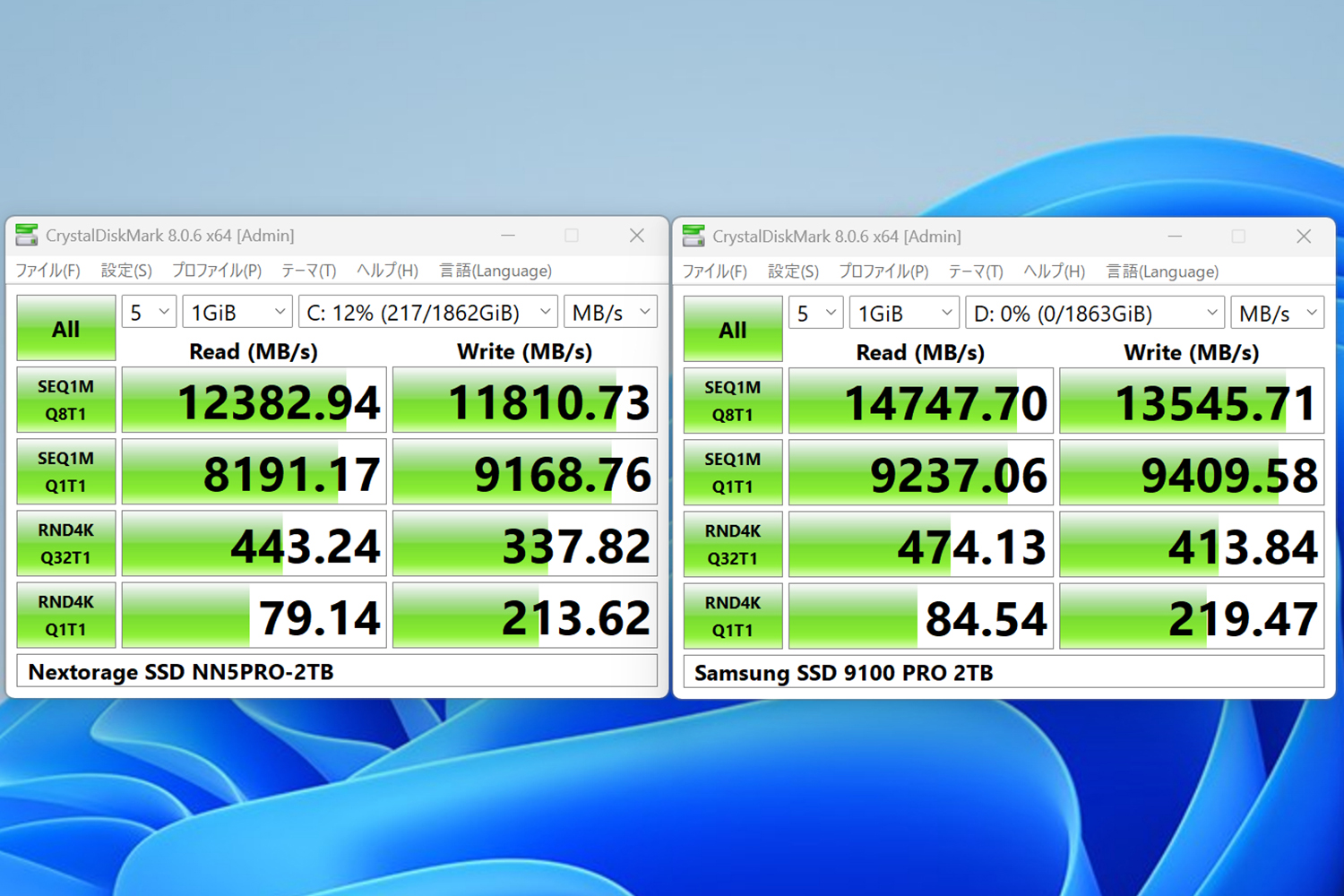Select the 12382.94 sequential read result
This screenshot has width=1344, height=896.
(254, 400)
